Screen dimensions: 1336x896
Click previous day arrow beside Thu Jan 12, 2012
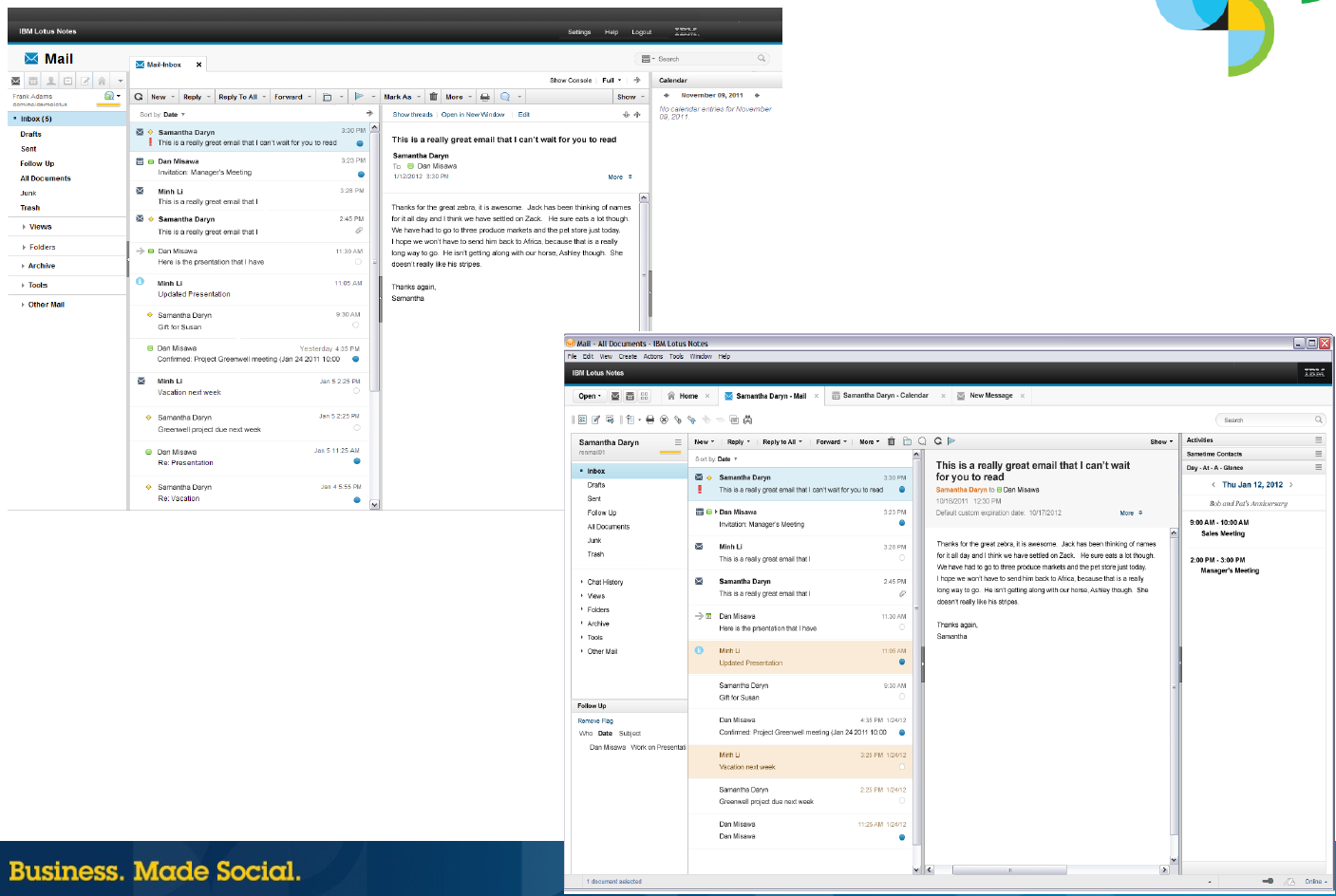[x=1214, y=485]
